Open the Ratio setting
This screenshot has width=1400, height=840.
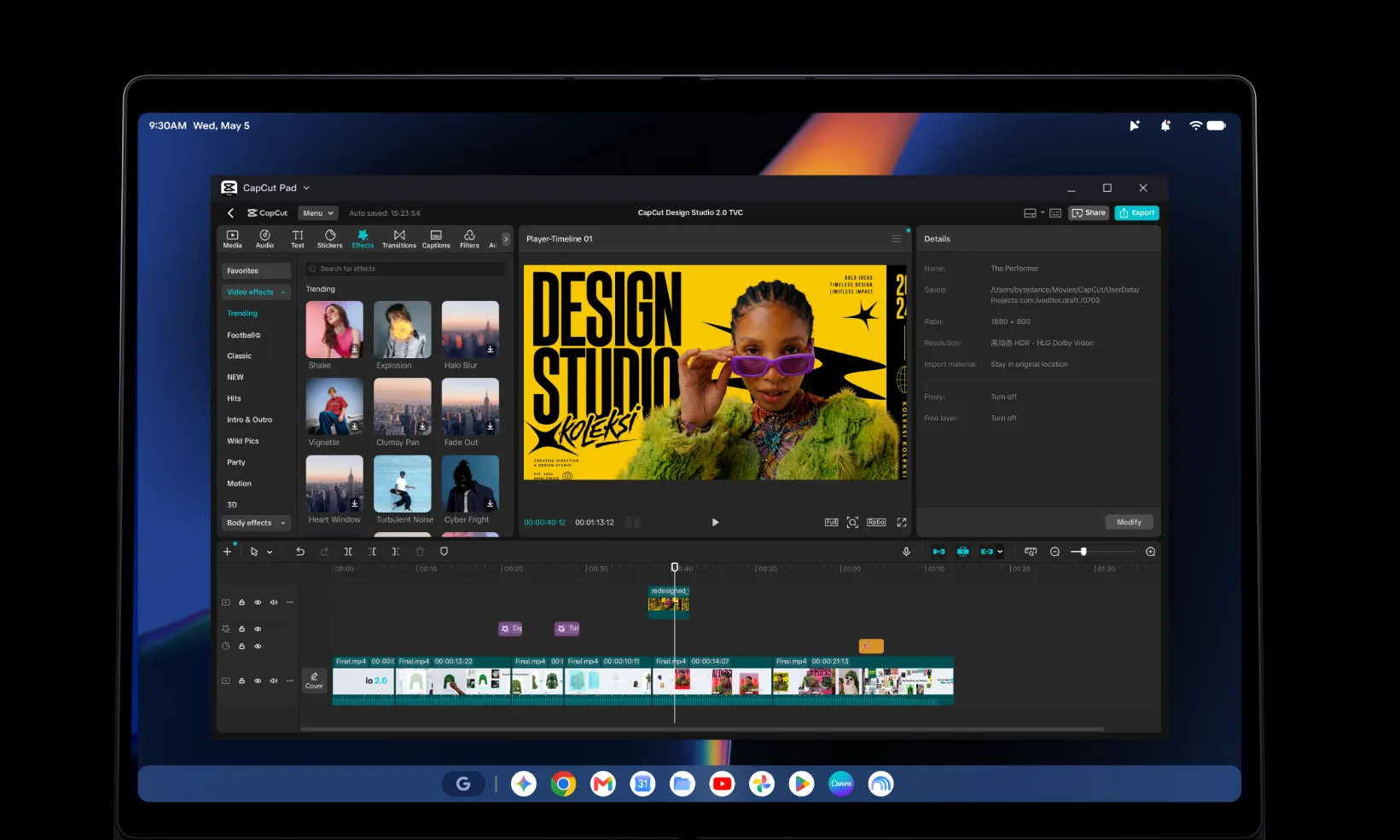click(876, 522)
